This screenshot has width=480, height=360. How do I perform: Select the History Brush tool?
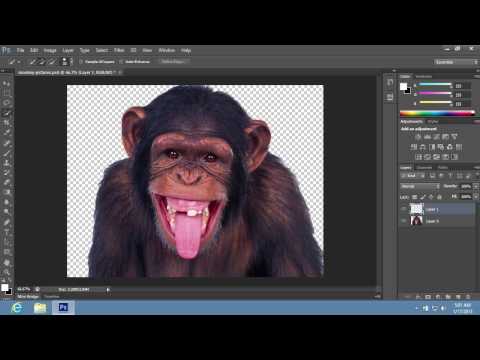[7, 173]
